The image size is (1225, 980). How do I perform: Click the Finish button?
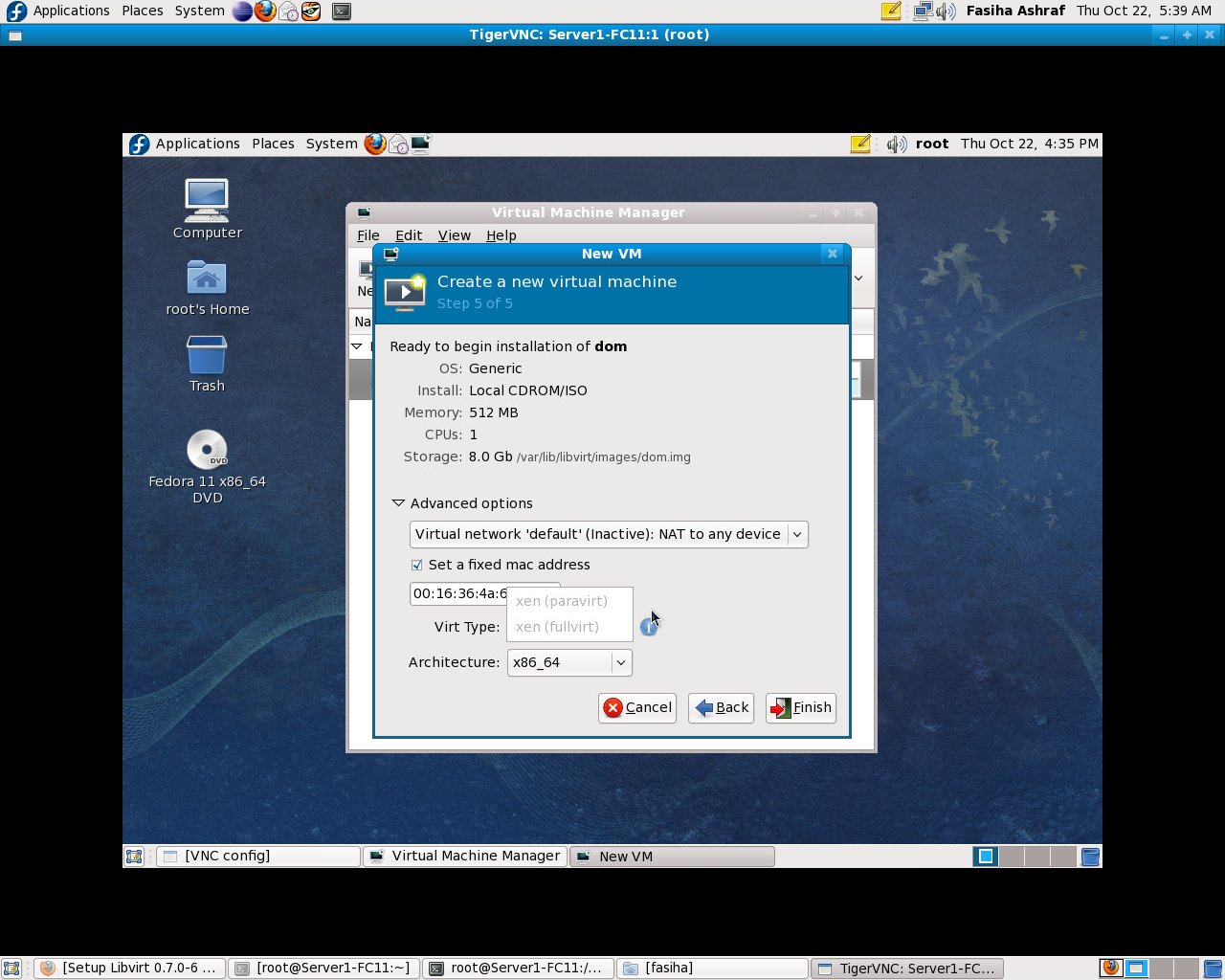coord(801,707)
